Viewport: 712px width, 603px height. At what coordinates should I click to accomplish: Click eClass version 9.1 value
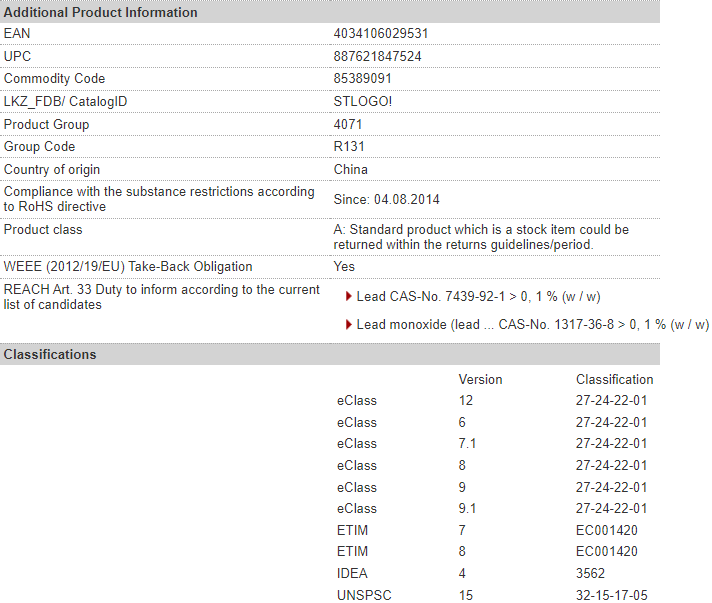pos(467,509)
